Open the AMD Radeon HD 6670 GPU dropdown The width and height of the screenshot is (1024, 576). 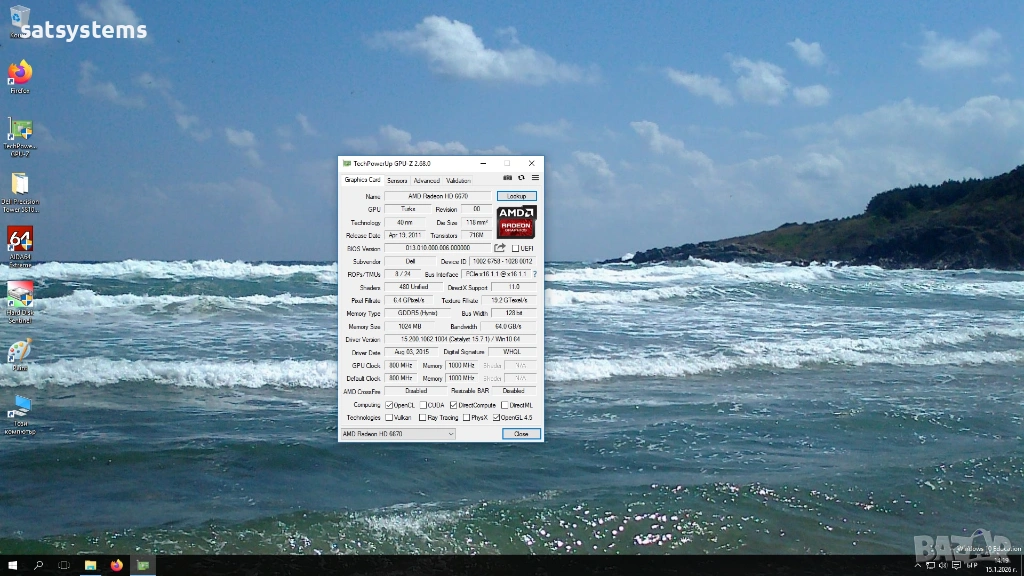[x=398, y=434]
